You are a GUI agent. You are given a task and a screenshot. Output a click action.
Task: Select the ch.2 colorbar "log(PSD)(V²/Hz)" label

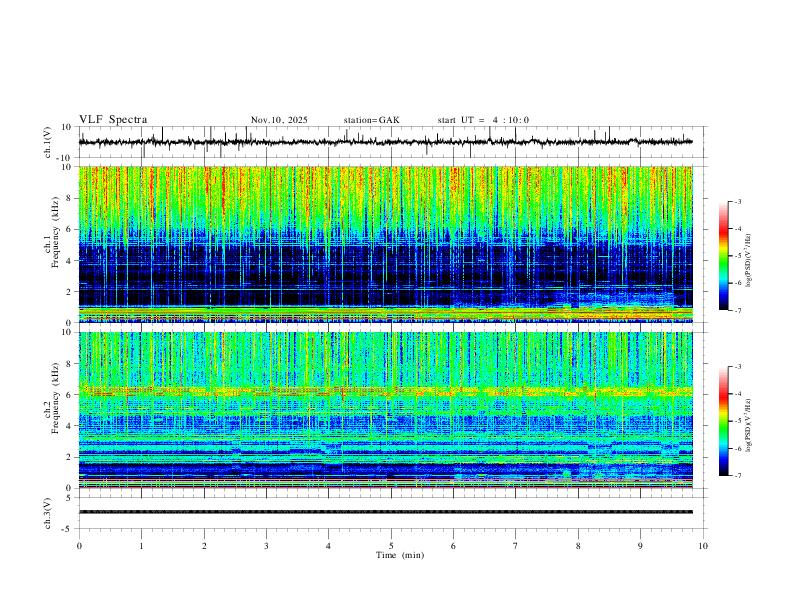[x=749, y=425]
